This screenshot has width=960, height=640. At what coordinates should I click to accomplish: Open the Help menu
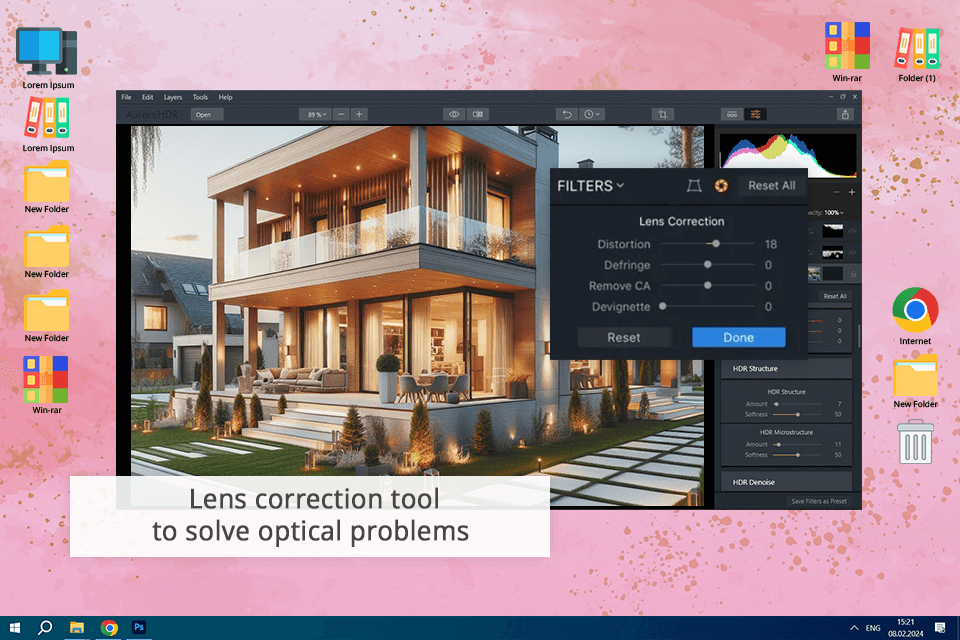tap(225, 97)
